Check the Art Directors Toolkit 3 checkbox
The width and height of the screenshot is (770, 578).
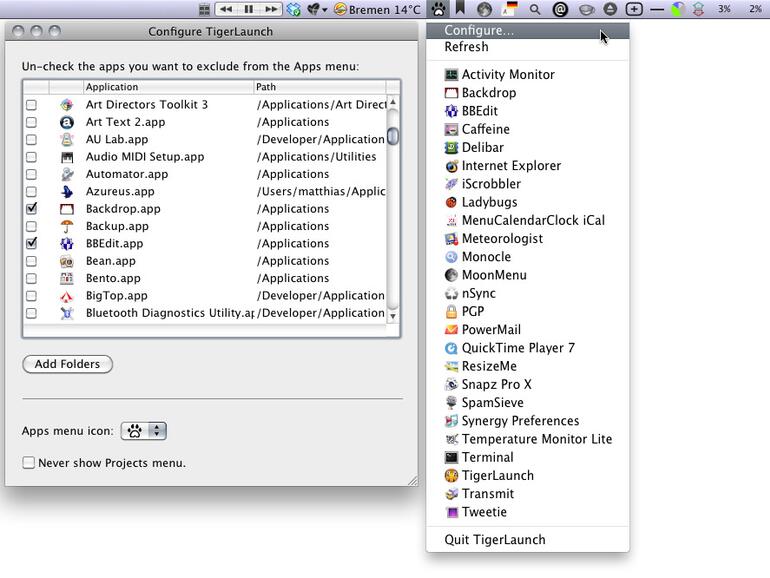coord(31,105)
